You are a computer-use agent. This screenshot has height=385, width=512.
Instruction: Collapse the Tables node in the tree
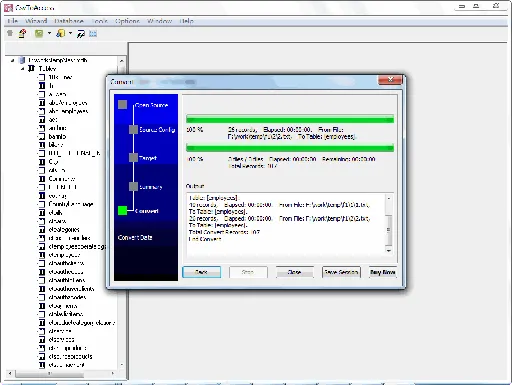point(23,69)
